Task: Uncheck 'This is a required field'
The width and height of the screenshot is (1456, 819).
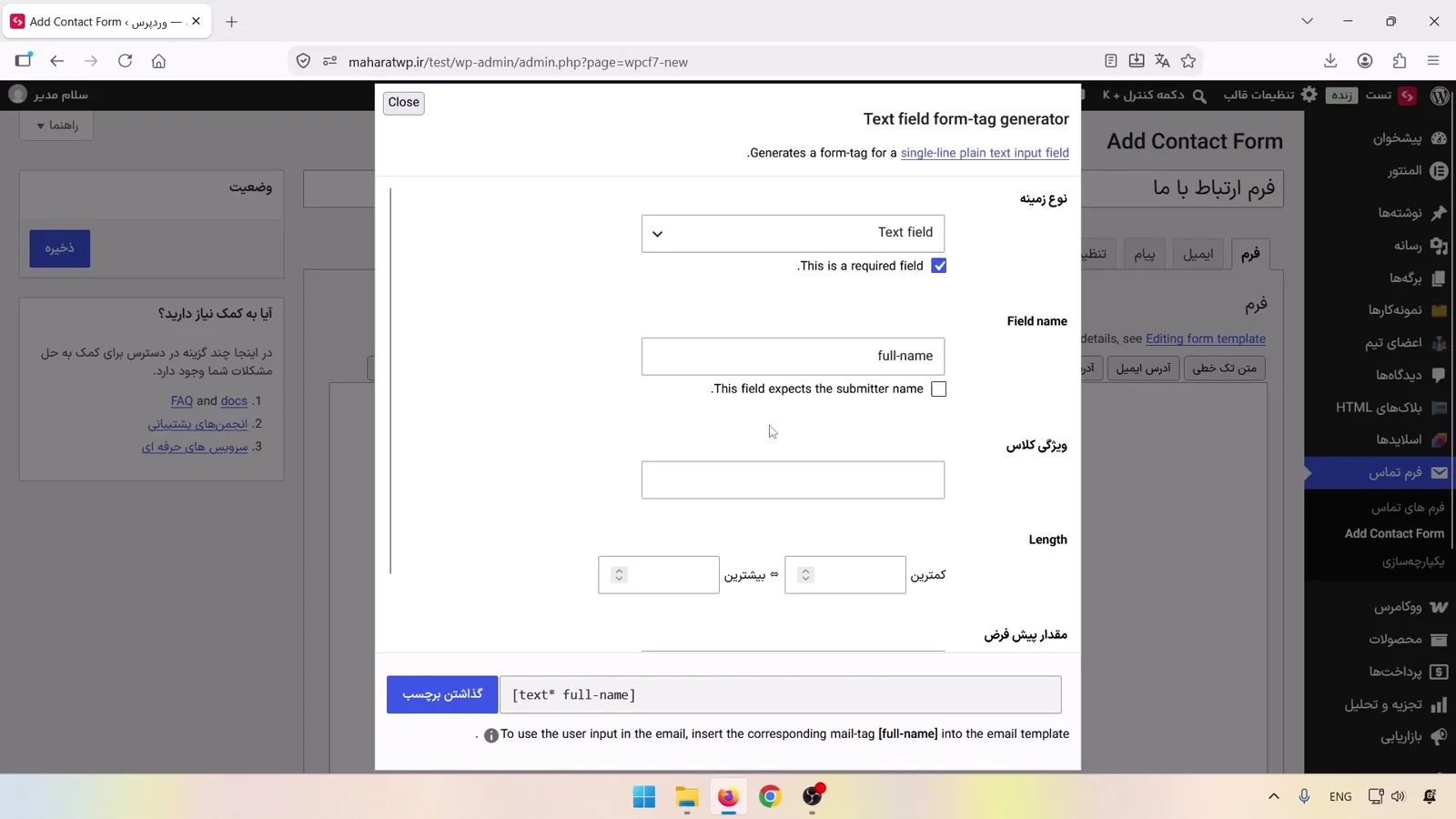Action: (939, 266)
